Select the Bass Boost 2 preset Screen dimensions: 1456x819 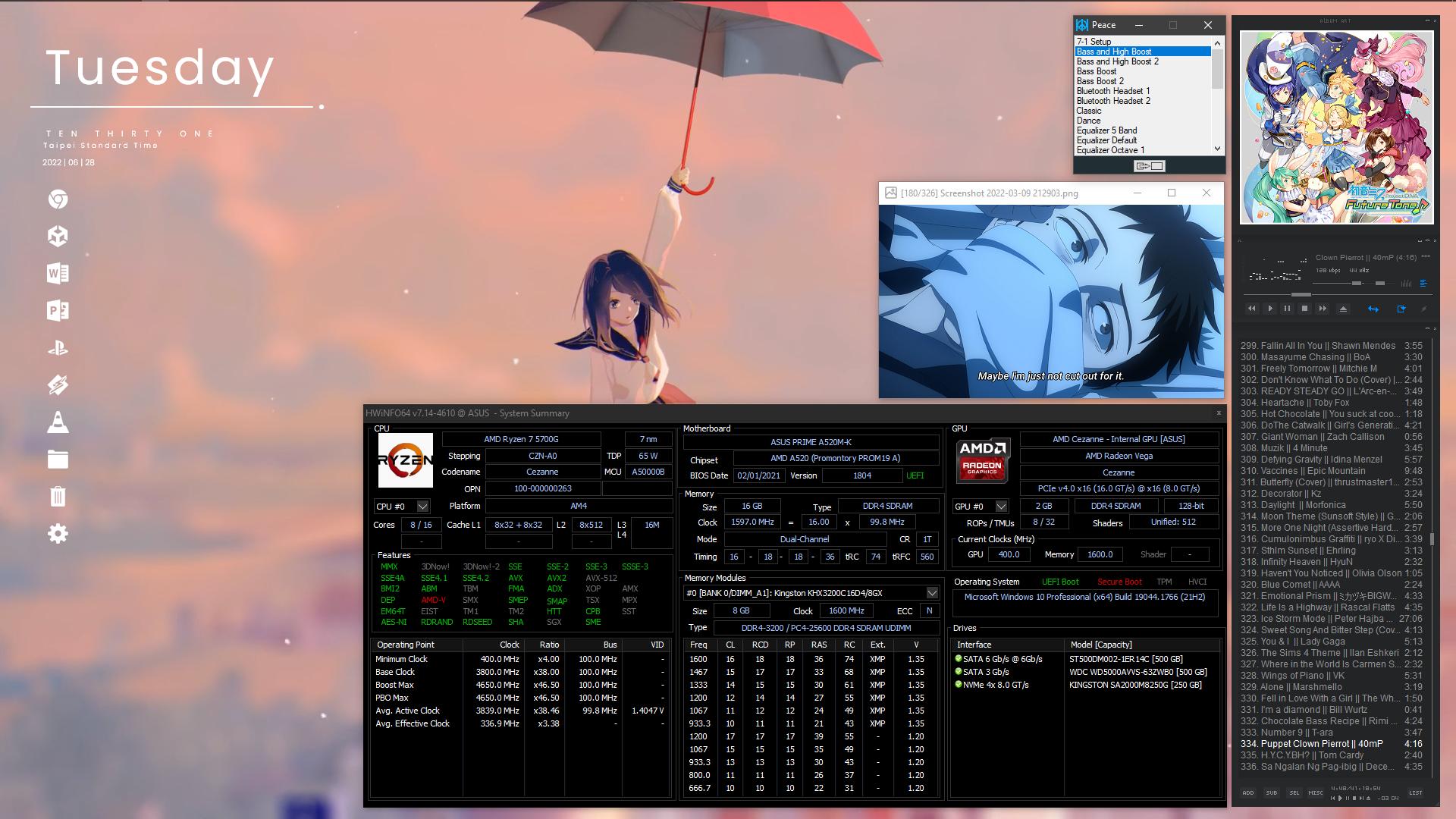point(1143,81)
